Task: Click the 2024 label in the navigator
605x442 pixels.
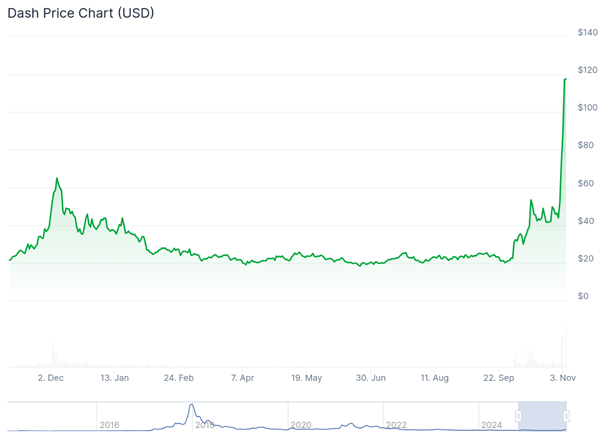Action: click(x=491, y=425)
